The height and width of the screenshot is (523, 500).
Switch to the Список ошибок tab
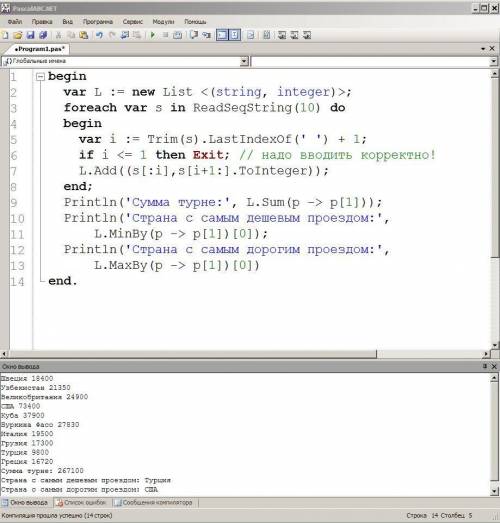pos(82,502)
